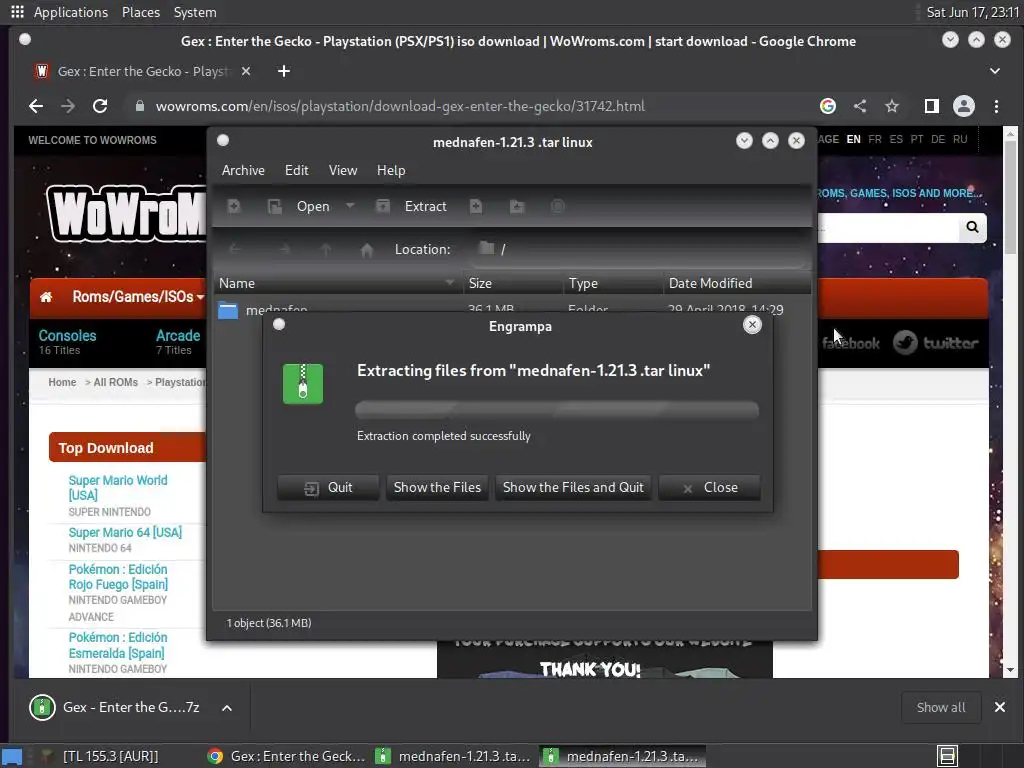Click the Location path field
Screen dimensions: 1024x768
(x=639, y=249)
